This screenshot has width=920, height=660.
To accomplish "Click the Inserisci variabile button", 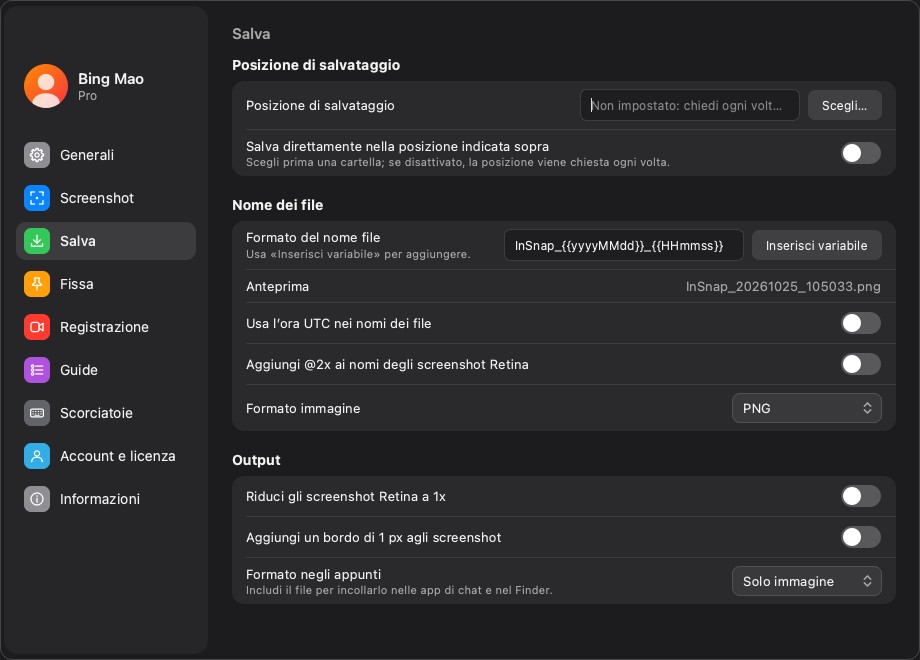I will click(816, 245).
